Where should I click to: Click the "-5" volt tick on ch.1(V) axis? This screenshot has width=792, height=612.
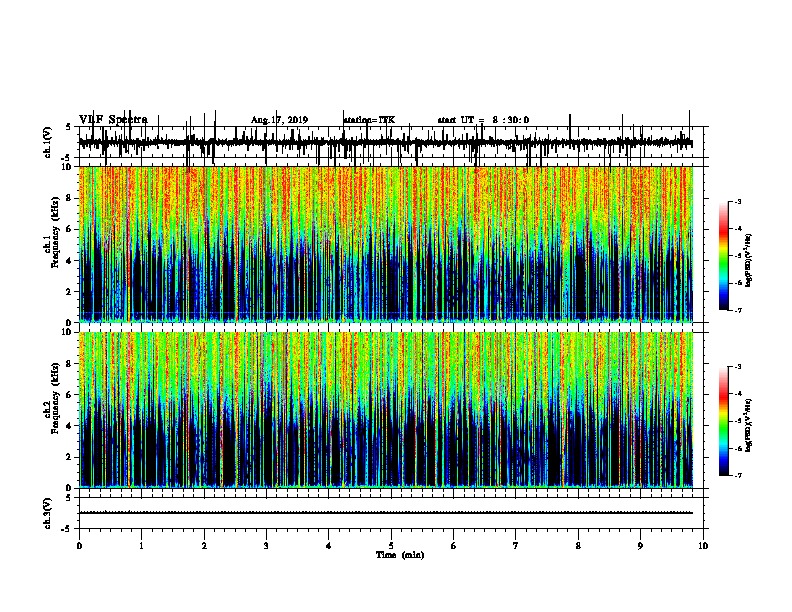pos(67,158)
